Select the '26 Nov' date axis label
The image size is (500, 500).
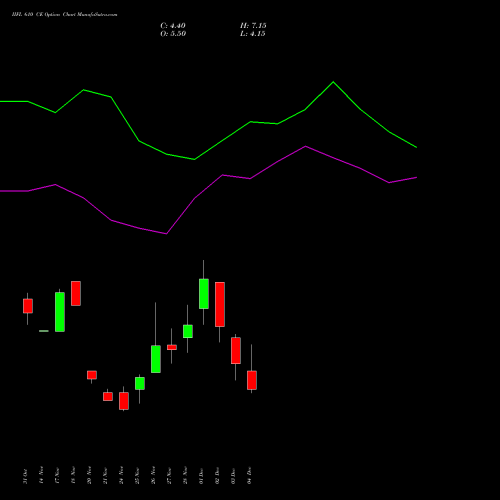[x=153, y=475]
